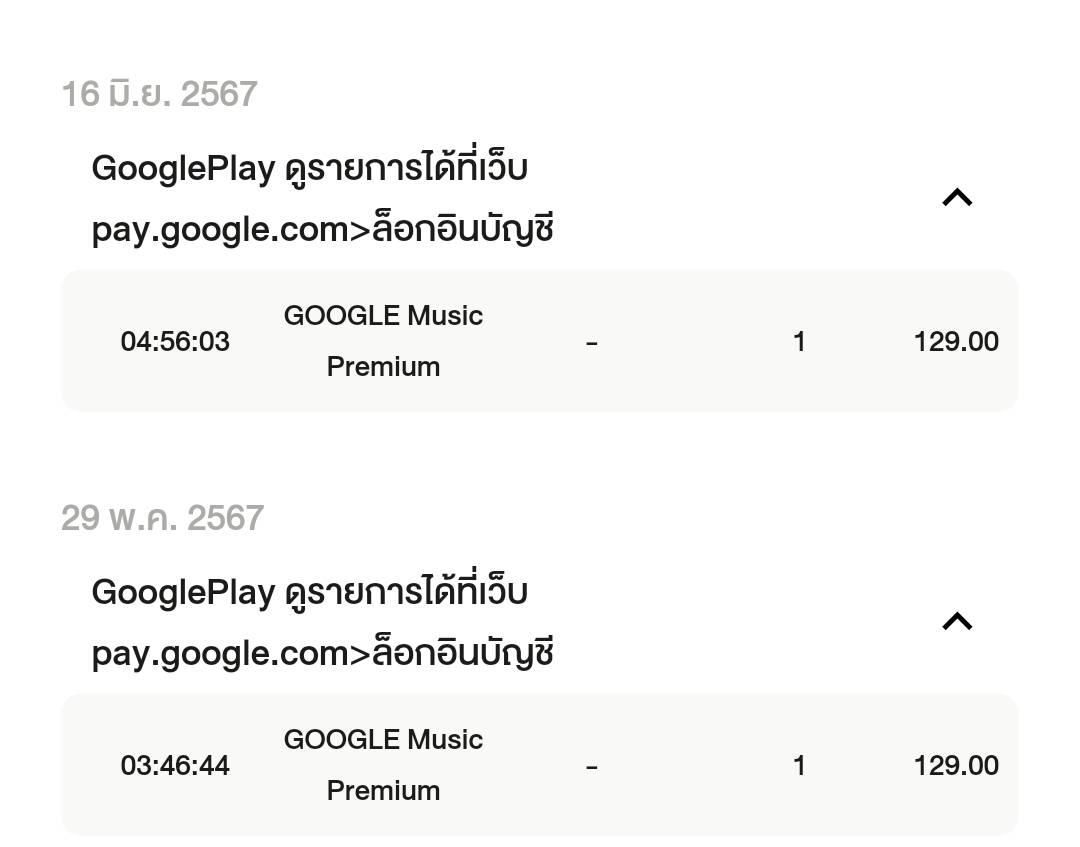
Task: Click the dash cell in the 03:46:44 row
Action: [592, 767]
